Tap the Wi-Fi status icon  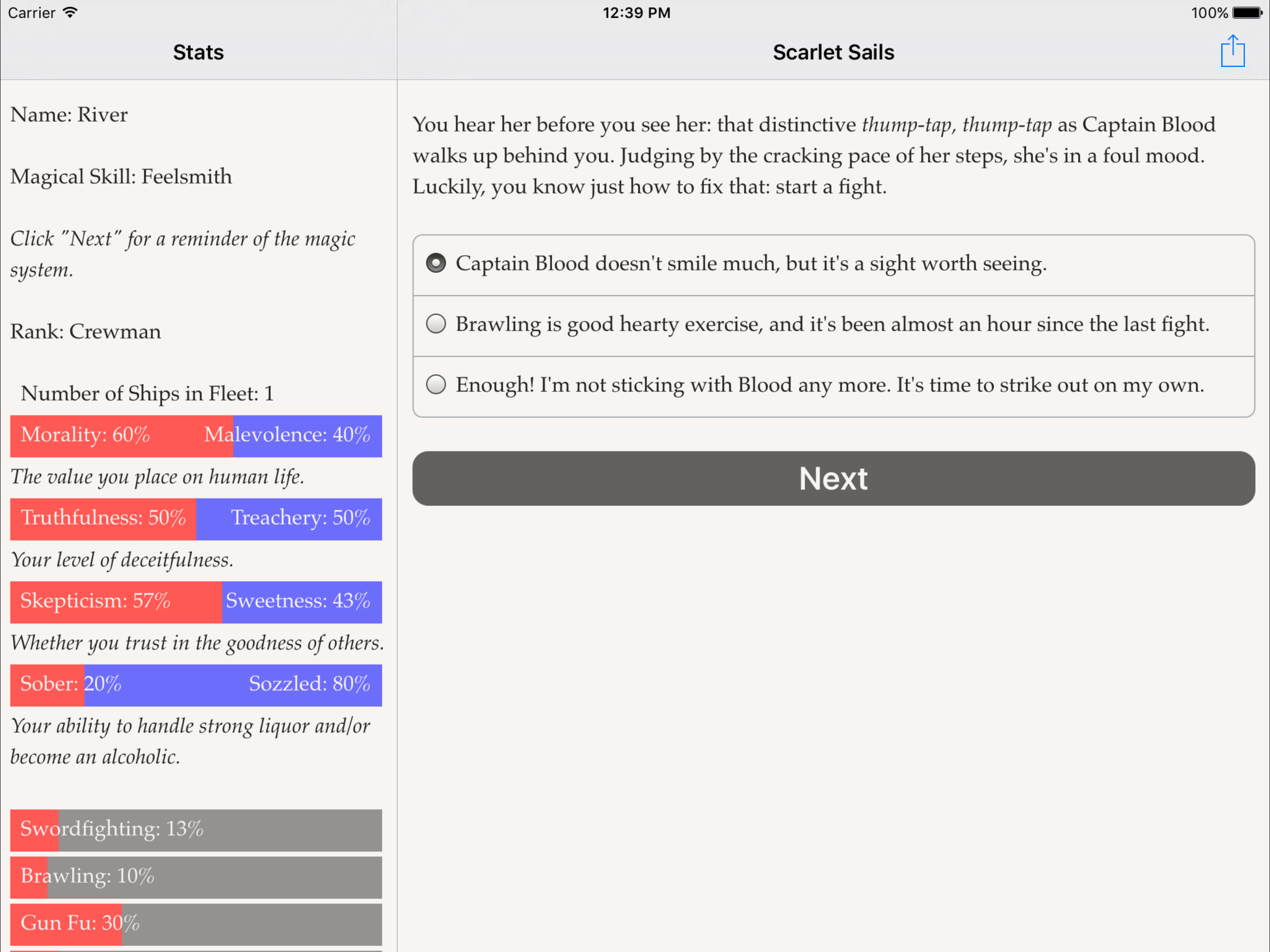70,13
